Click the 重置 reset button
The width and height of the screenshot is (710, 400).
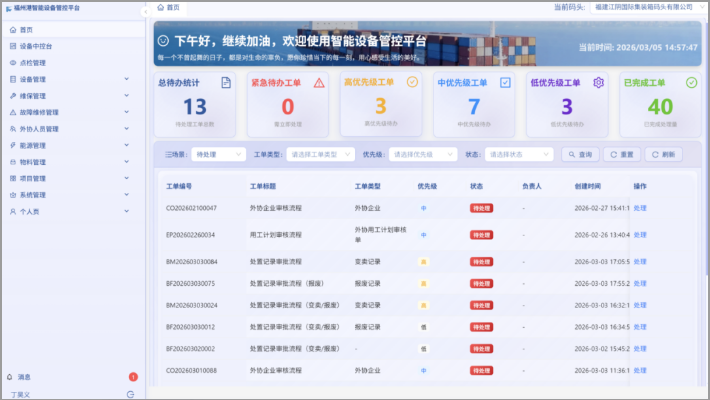click(622, 155)
